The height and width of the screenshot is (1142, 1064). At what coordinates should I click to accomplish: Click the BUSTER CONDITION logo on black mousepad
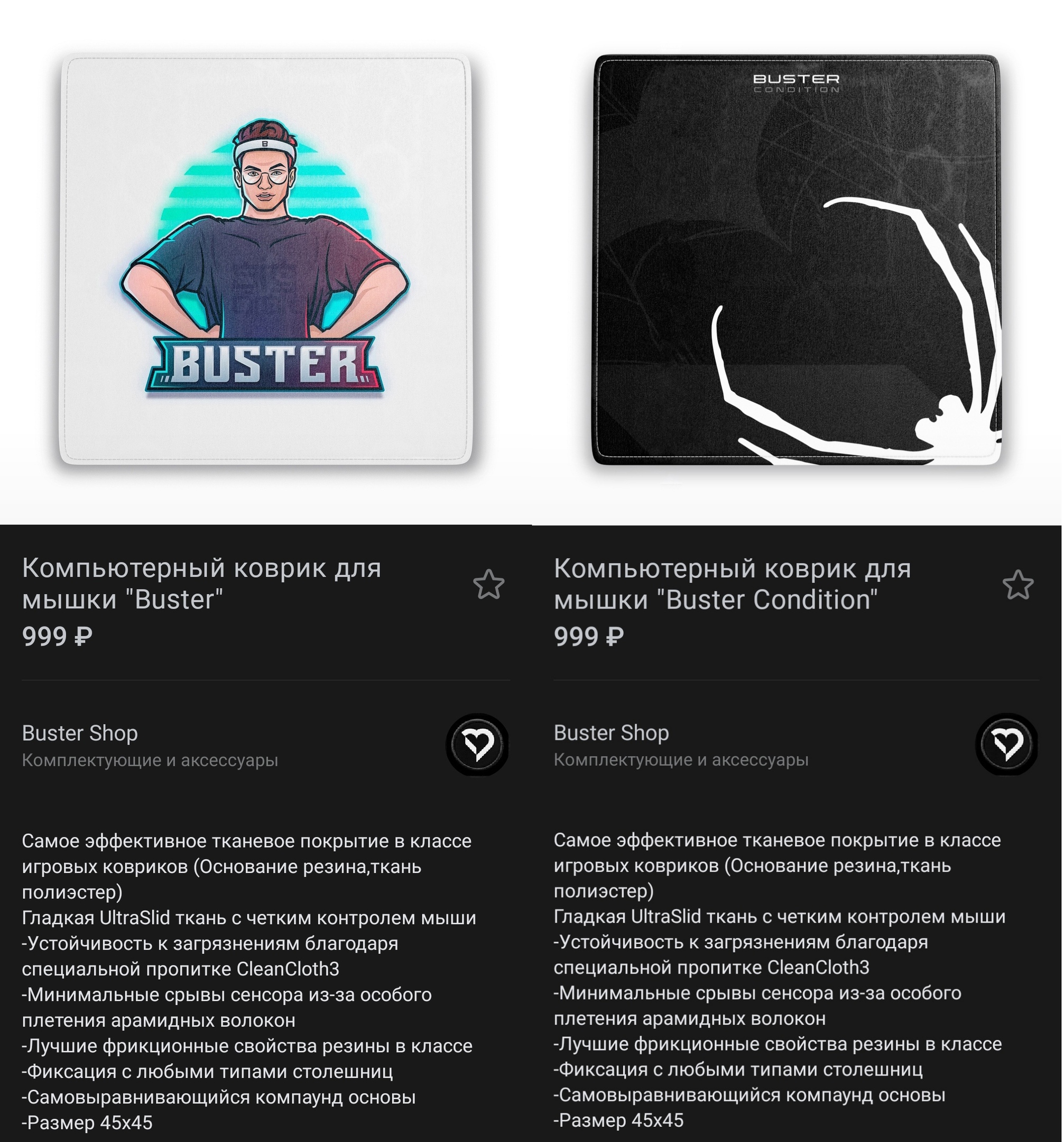pyautogui.click(x=796, y=82)
